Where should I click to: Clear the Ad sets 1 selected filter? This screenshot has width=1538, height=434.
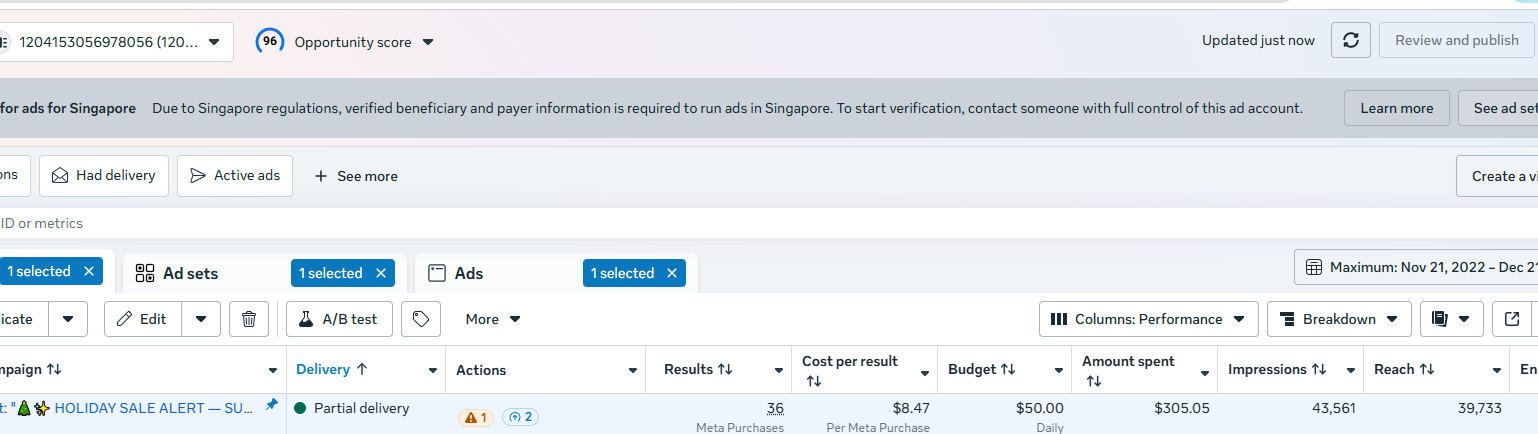(380, 273)
